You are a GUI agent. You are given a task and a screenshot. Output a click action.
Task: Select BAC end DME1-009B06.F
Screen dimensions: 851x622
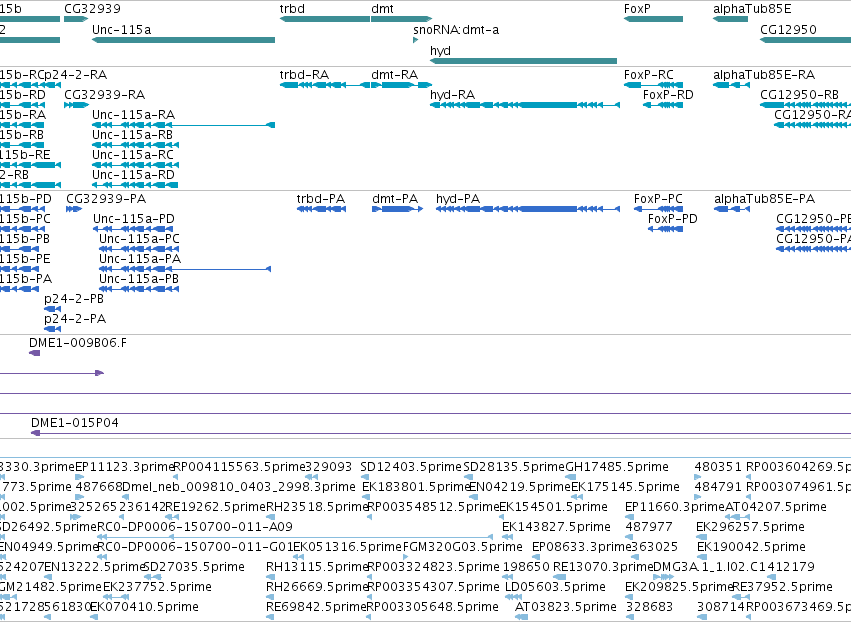(x=78, y=343)
